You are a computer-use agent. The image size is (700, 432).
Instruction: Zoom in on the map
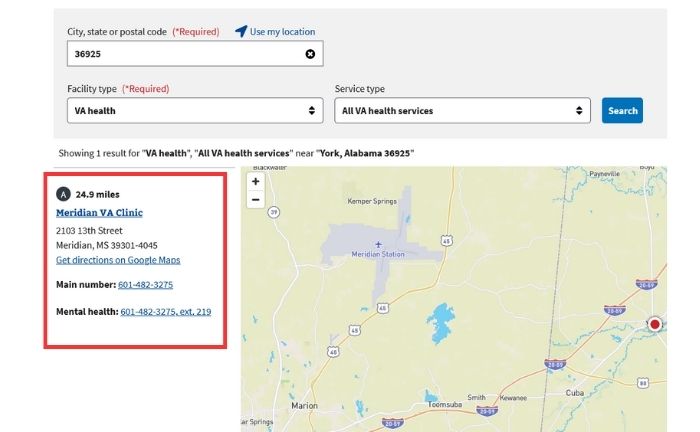coord(256,181)
